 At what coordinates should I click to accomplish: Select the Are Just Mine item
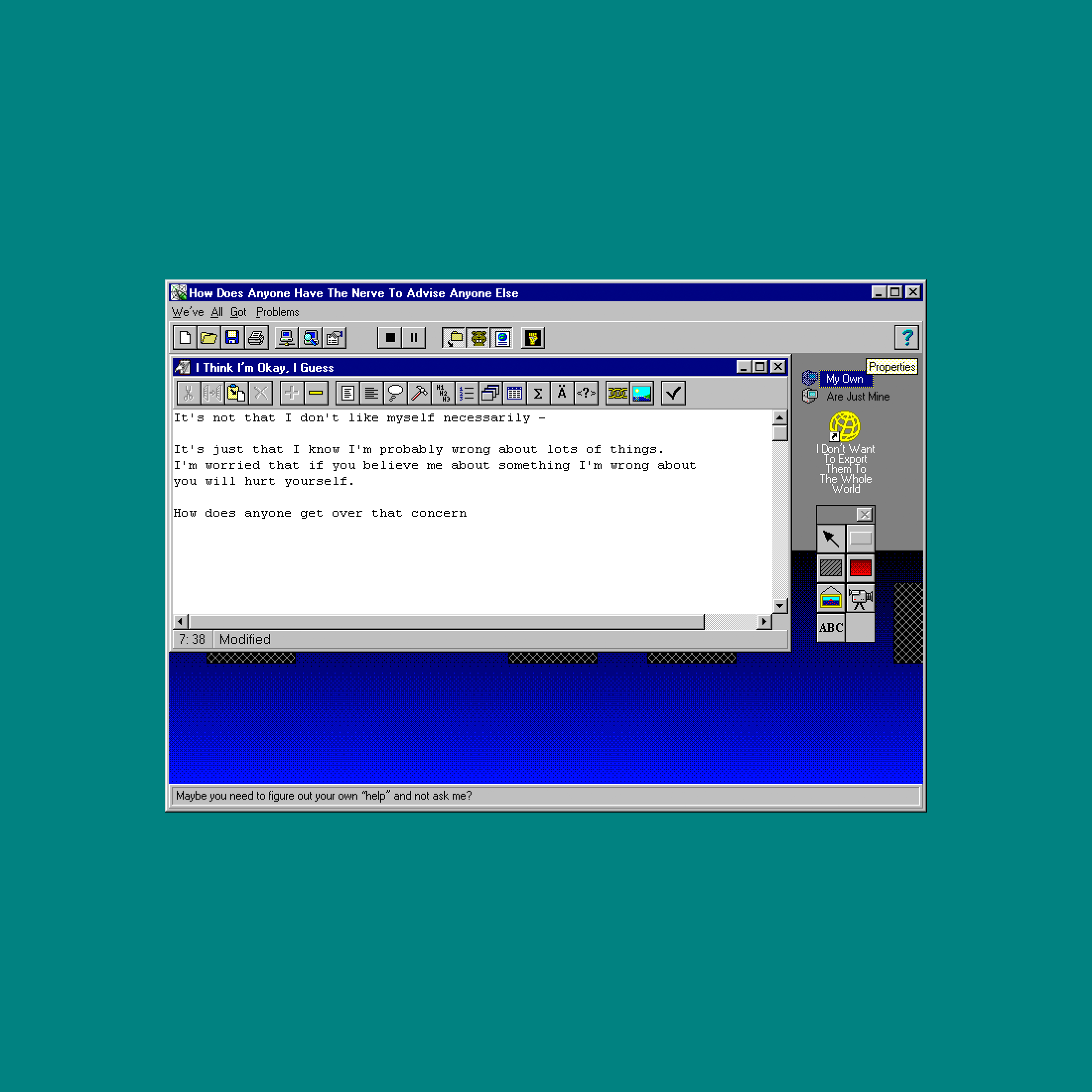click(857, 397)
